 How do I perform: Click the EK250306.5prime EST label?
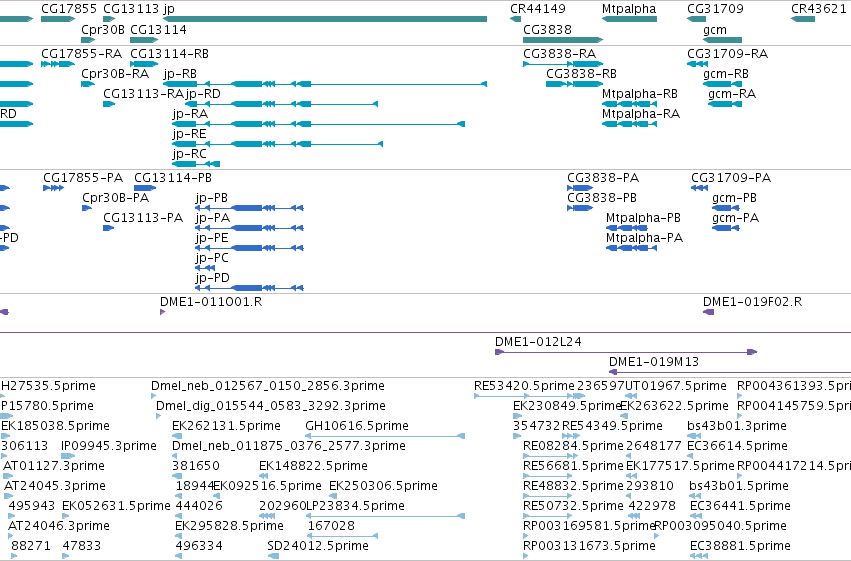383,486
